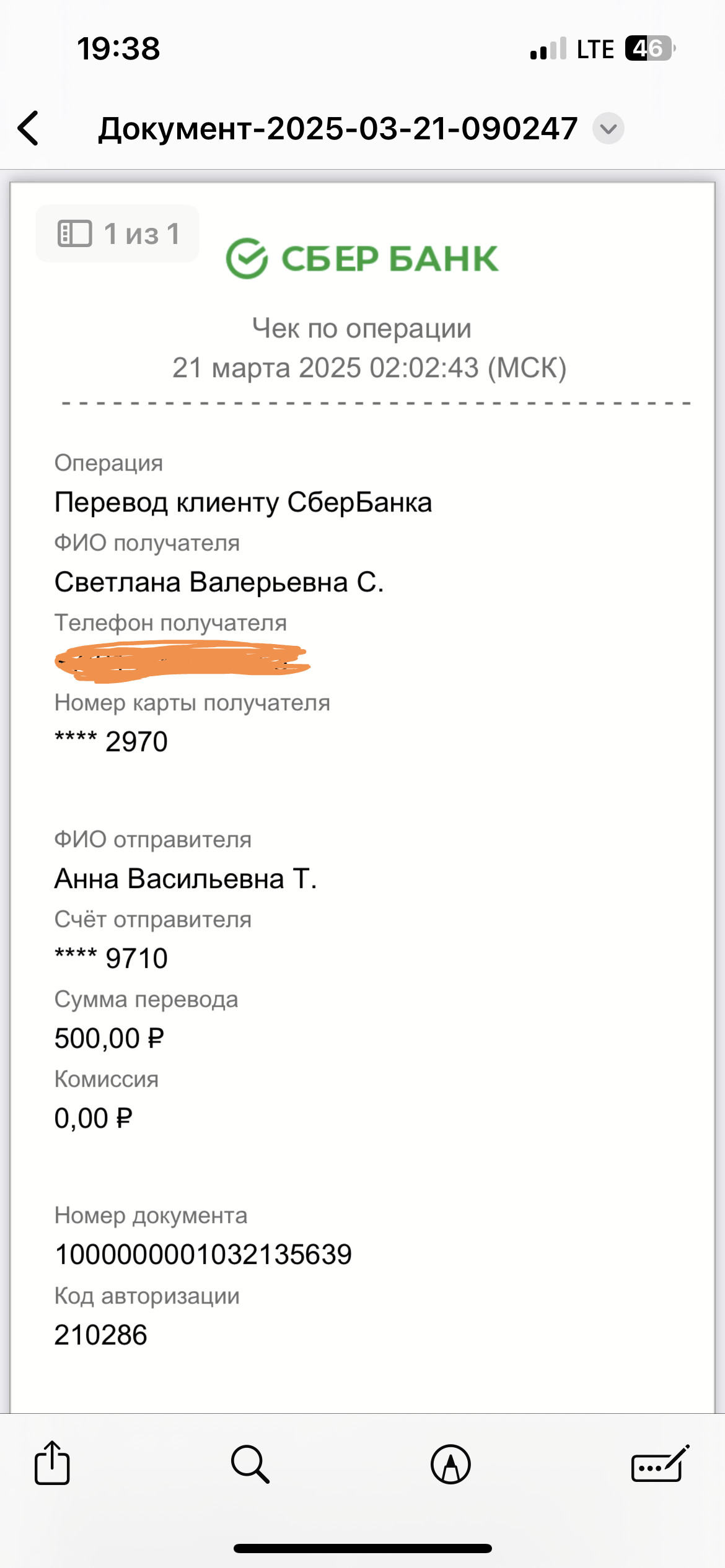Tap the cellular signal bars
Viewport: 725px width, 1568px height.
[x=548, y=48]
